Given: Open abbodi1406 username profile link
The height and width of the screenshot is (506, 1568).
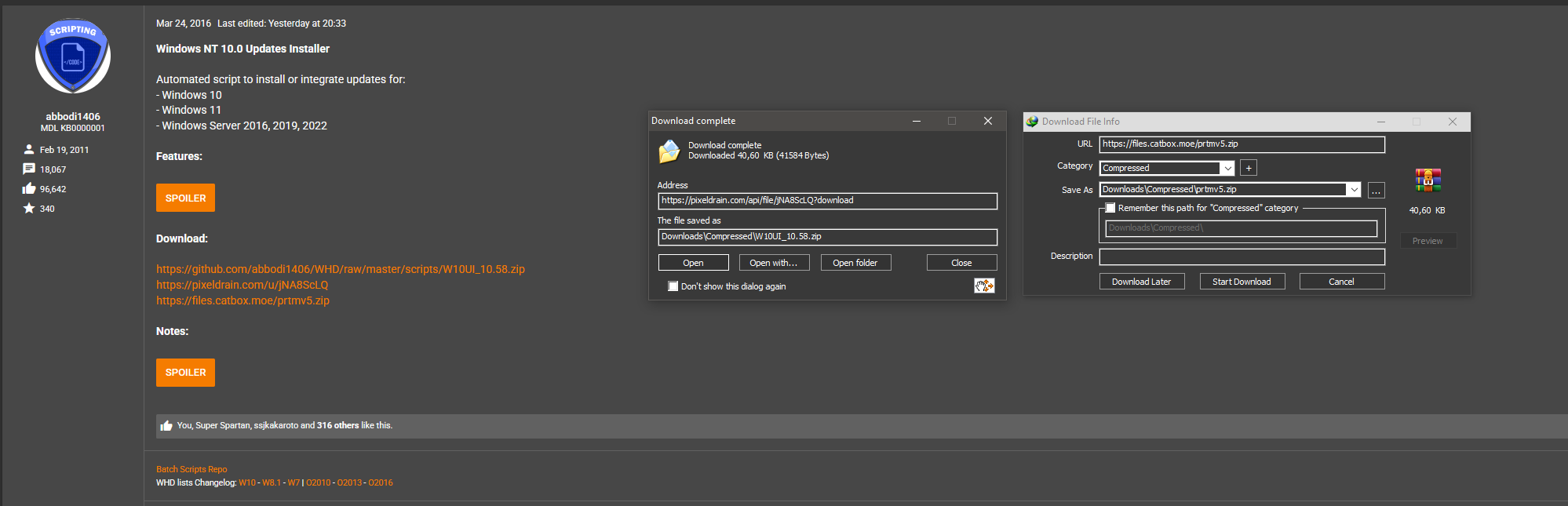Looking at the screenshot, I should [73, 116].
